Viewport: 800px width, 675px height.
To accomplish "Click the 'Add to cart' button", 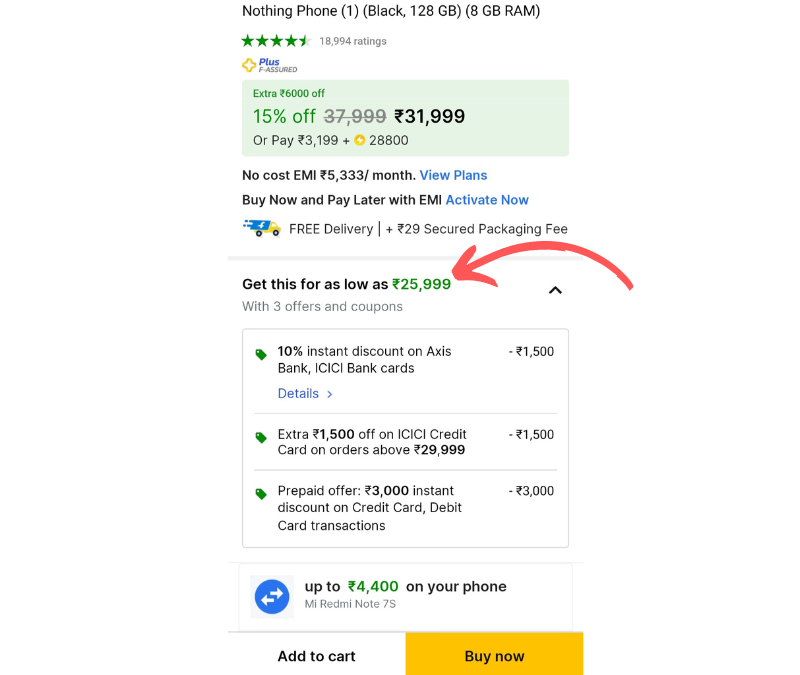I will 316,656.
